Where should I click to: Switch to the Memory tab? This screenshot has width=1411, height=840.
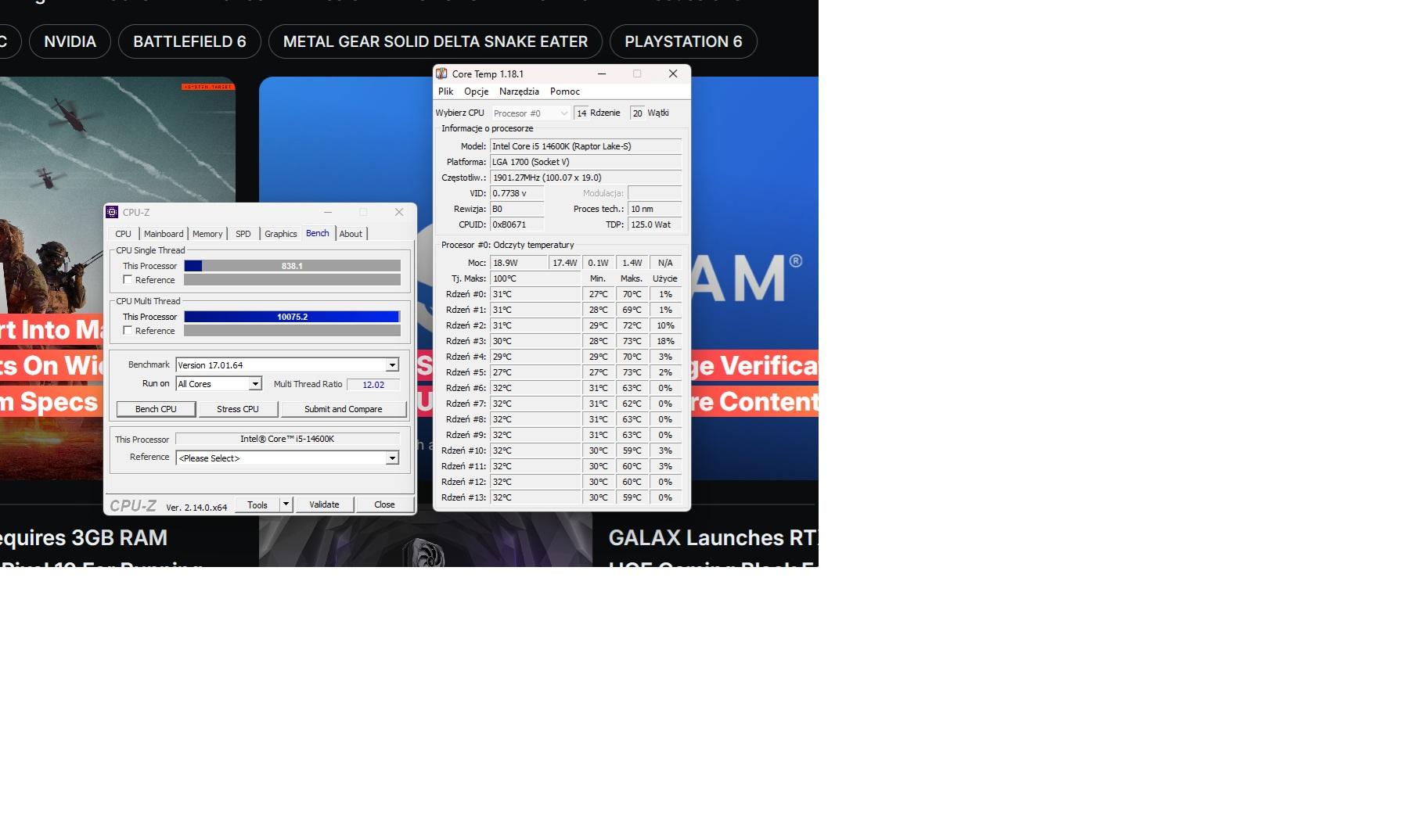click(x=207, y=234)
